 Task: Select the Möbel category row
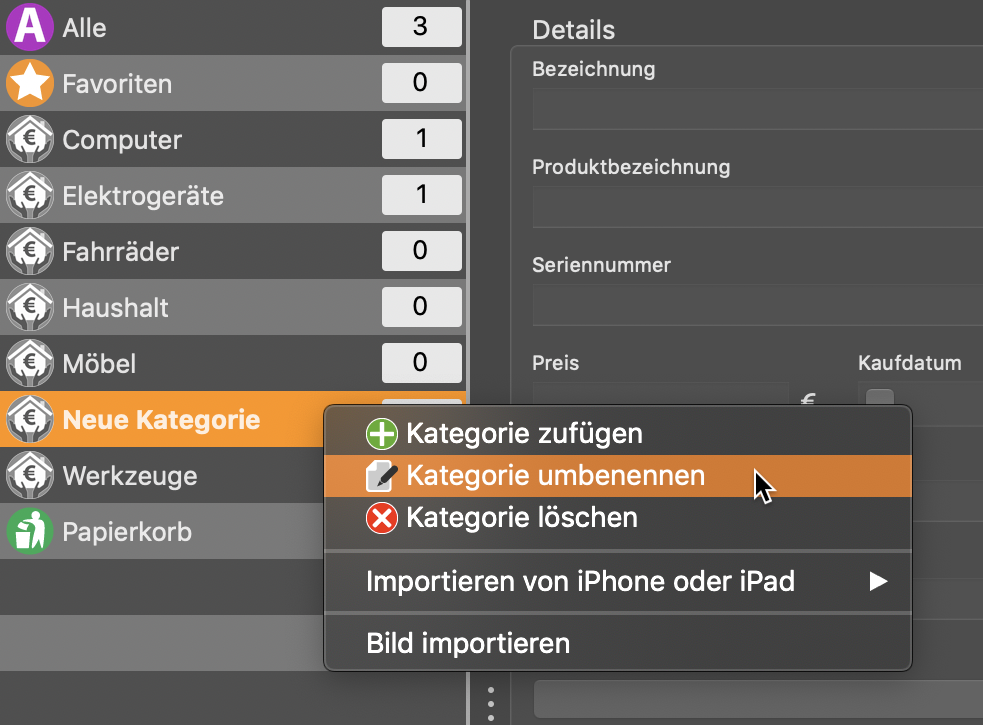pos(233,362)
